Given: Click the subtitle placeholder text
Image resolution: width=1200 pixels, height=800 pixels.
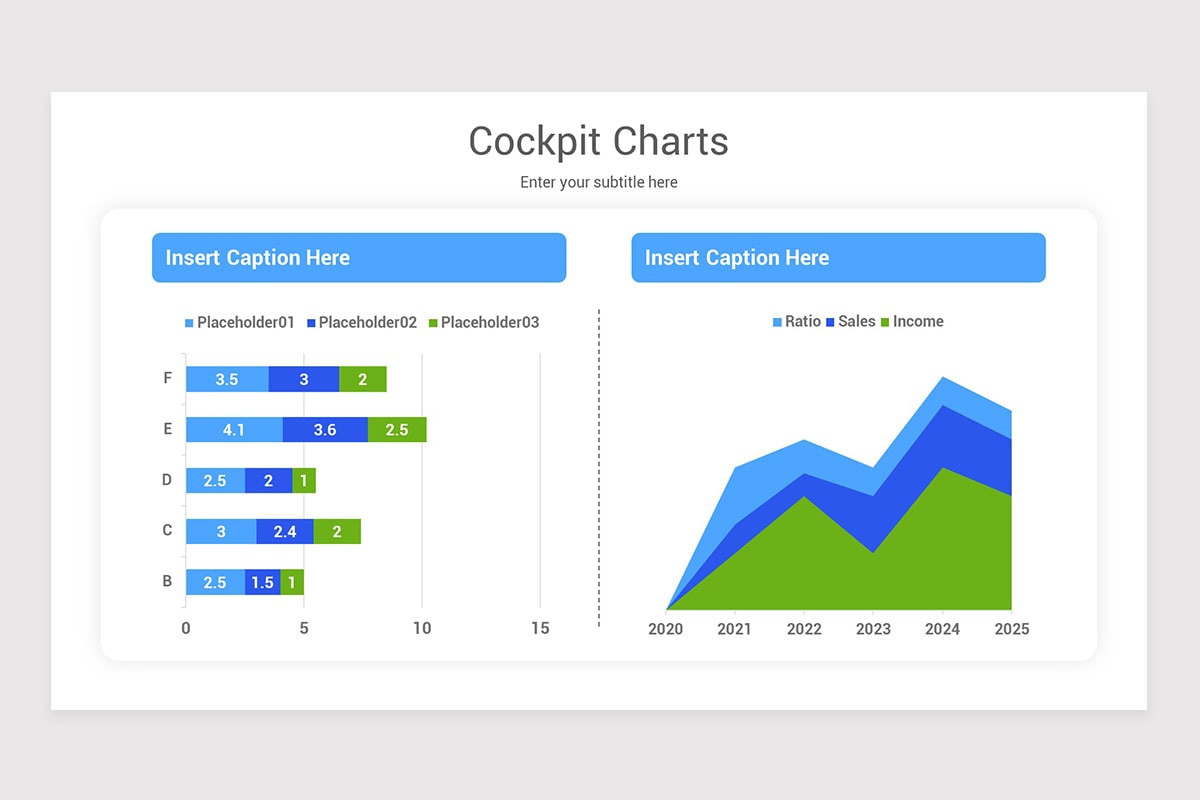Looking at the screenshot, I should (598, 182).
